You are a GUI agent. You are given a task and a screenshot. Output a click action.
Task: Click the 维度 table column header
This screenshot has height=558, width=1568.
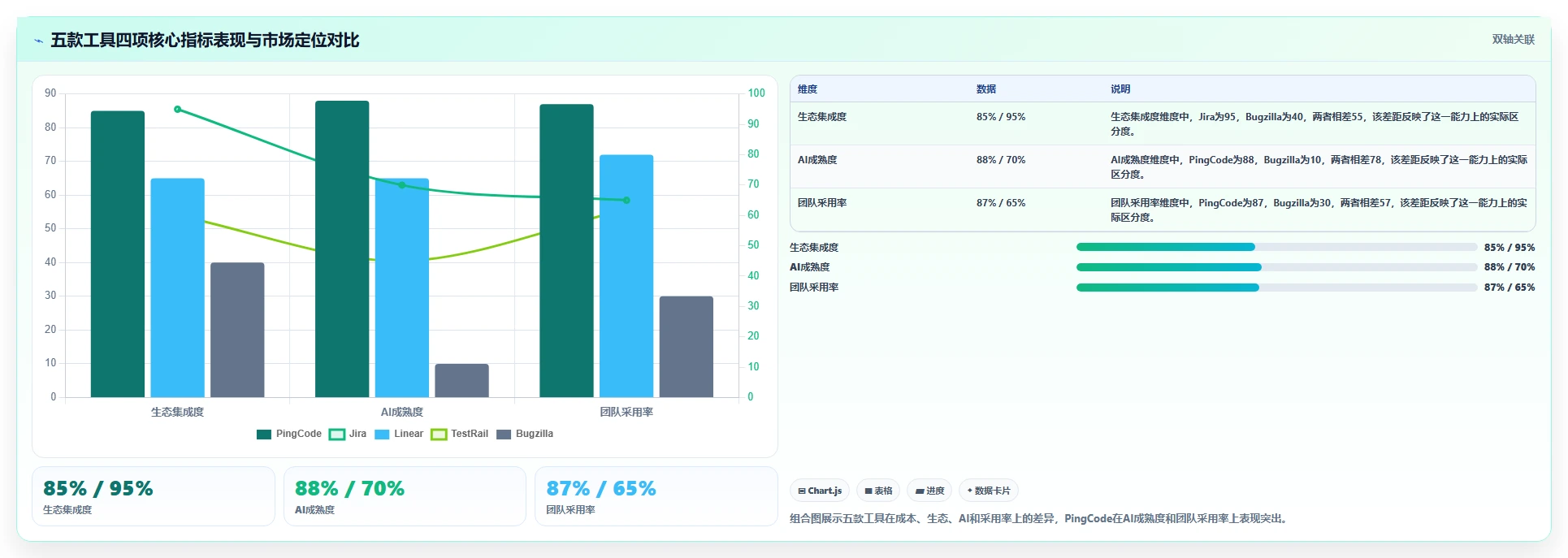pyautogui.click(x=808, y=89)
